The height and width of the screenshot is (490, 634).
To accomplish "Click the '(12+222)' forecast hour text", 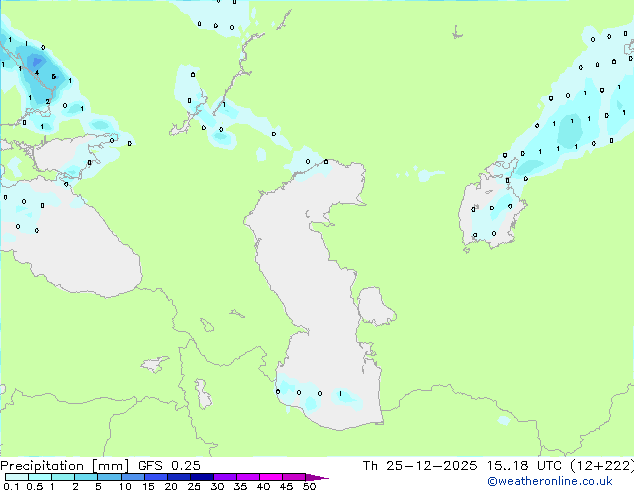I will pos(602,466).
